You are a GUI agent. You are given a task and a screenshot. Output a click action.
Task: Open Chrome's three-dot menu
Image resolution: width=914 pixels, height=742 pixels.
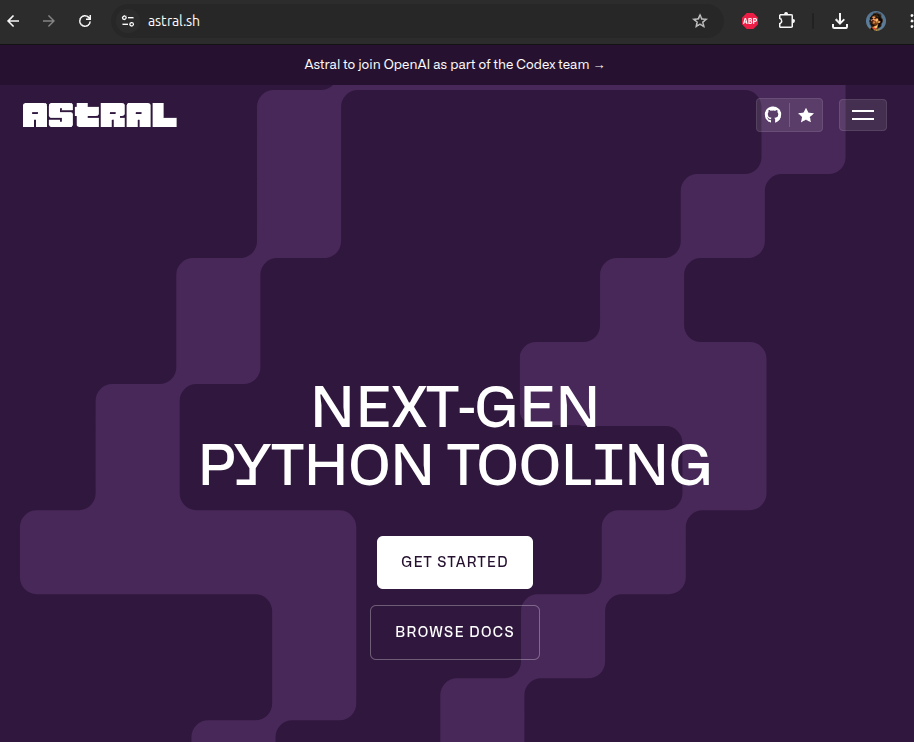pyautogui.click(x=906, y=21)
